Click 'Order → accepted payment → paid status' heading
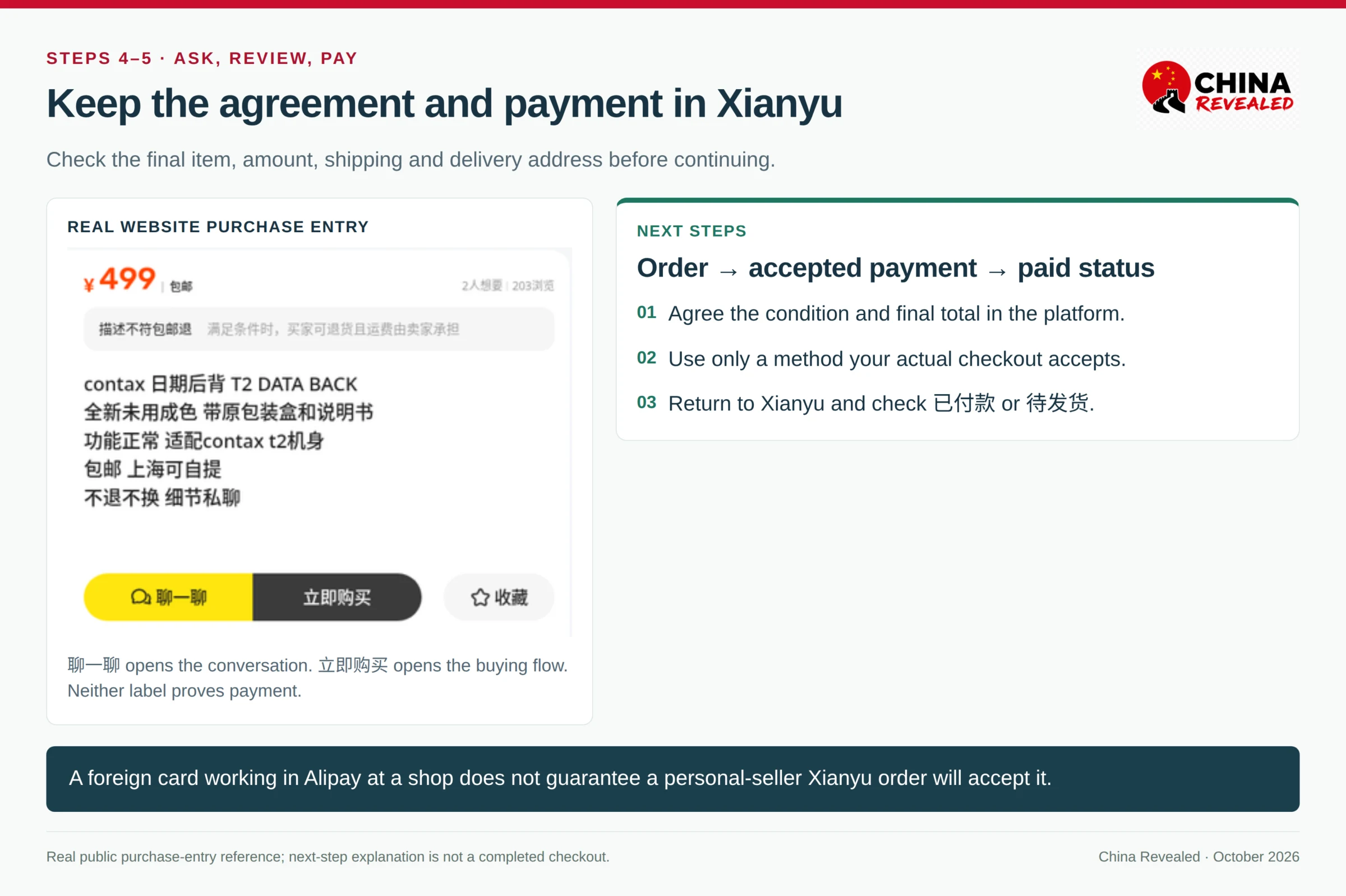 [896, 268]
